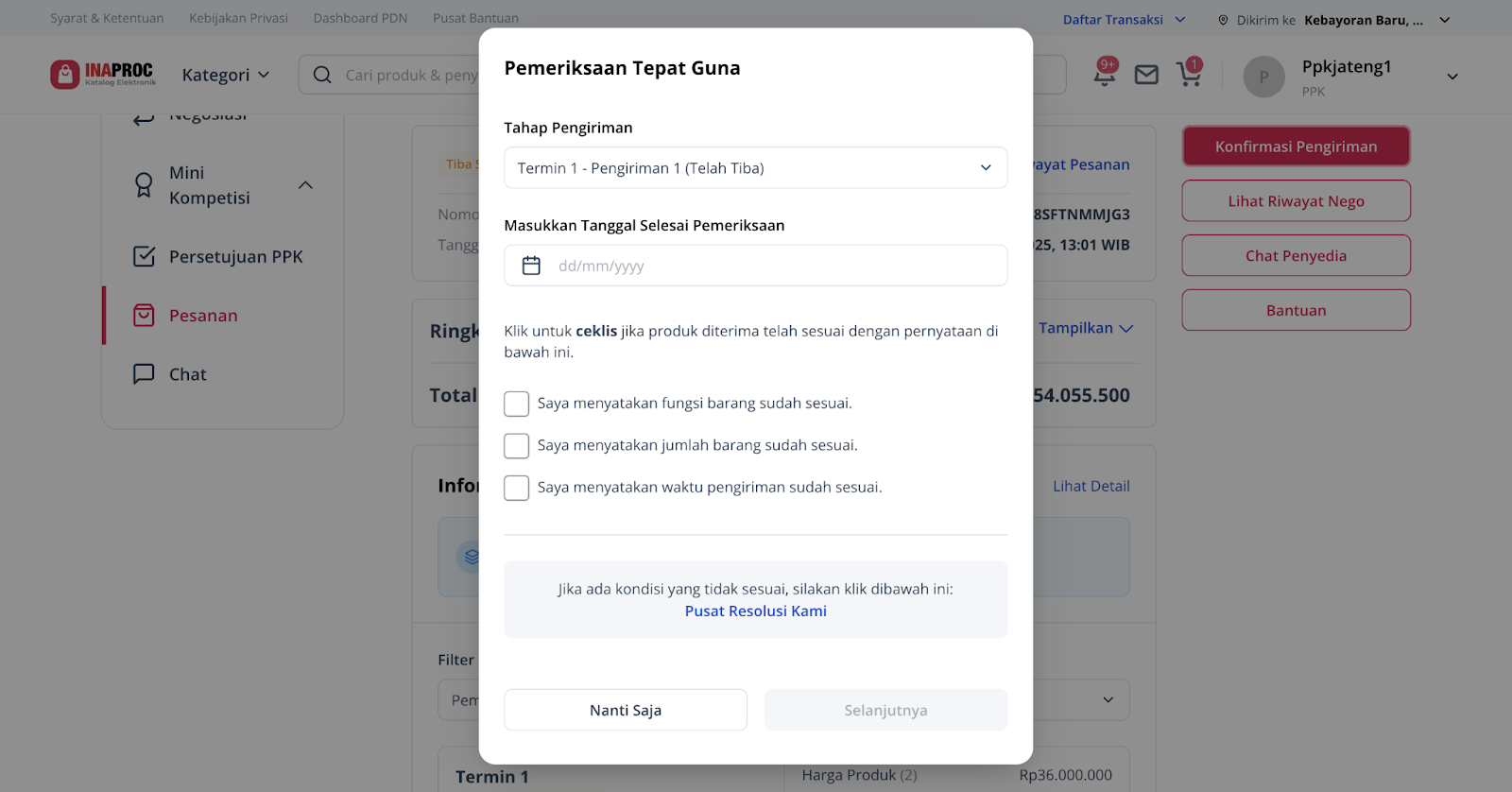Click the Chat speech bubble icon

click(144, 374)
